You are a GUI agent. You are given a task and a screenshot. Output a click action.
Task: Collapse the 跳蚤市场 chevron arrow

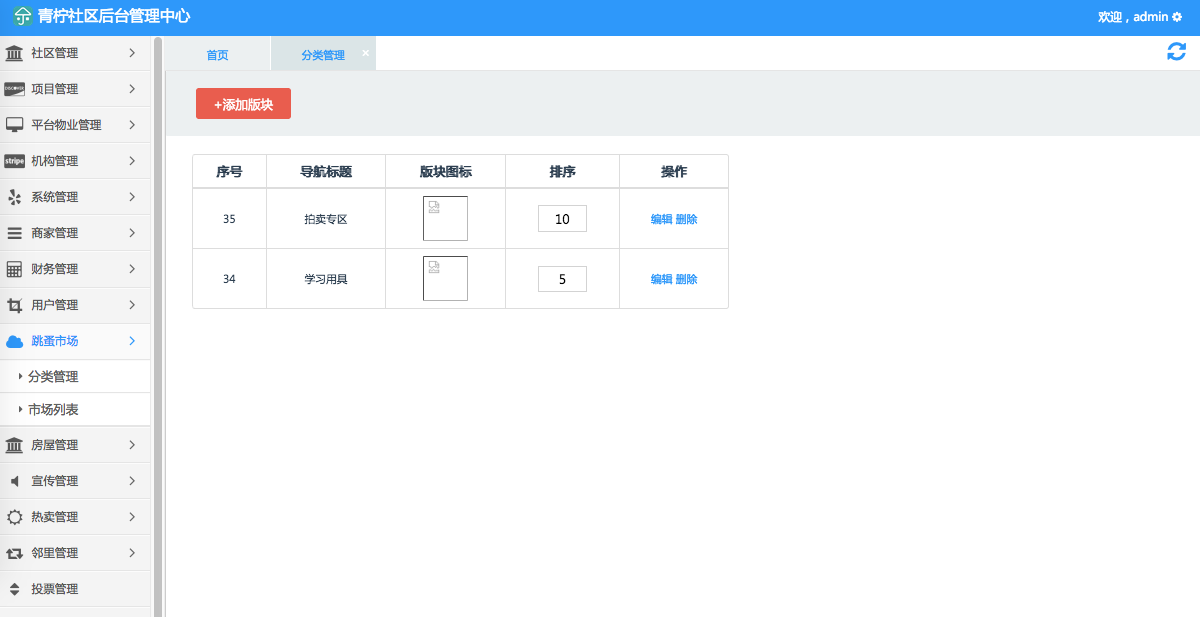[132, 341]
